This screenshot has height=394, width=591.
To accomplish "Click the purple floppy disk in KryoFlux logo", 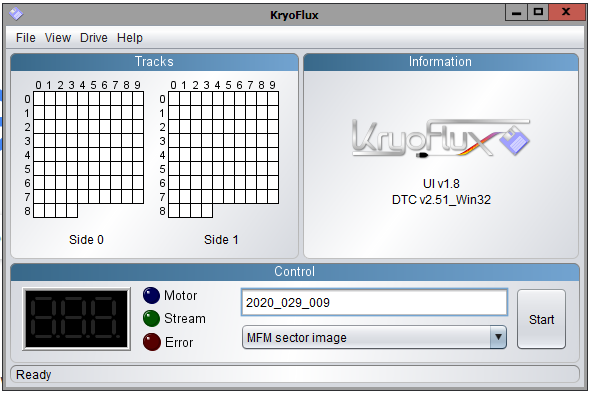I will (x=514, y=141).
